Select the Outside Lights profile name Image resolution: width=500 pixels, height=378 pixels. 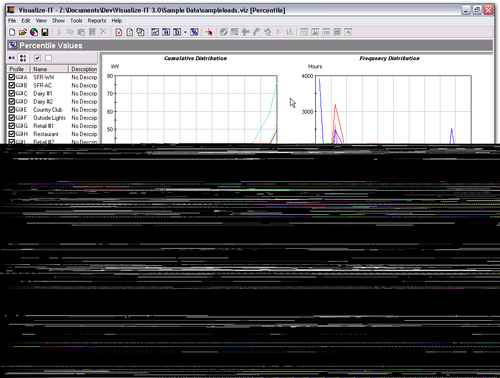49,118
